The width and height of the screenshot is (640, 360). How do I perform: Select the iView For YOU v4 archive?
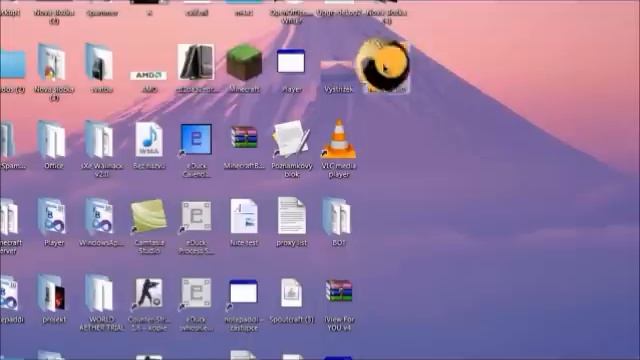(339, 291)
